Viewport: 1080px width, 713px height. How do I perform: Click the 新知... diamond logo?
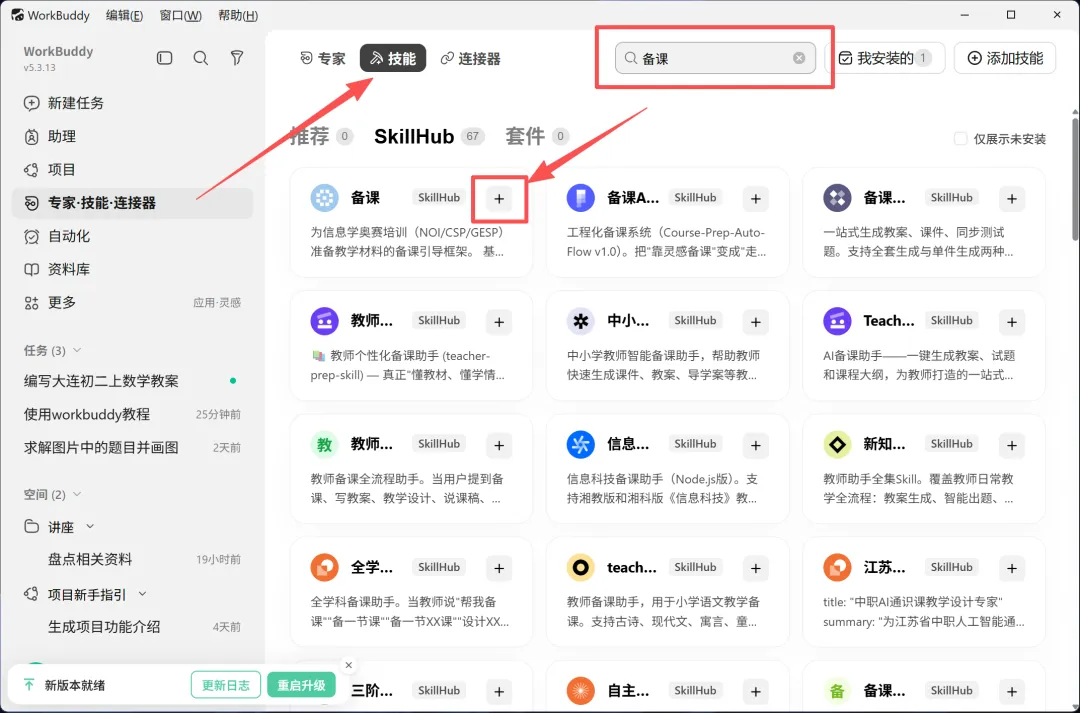837,444
